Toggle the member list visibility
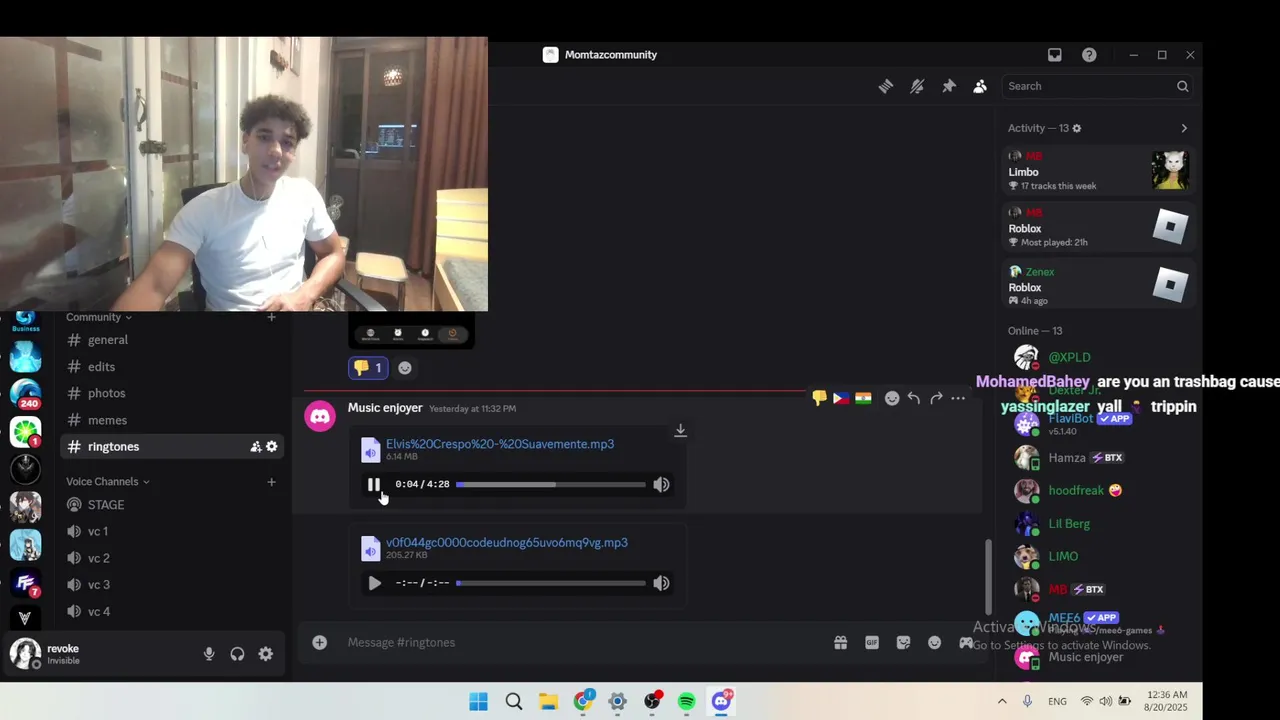This screenshot has height=720, width=1280. point(980,86)
